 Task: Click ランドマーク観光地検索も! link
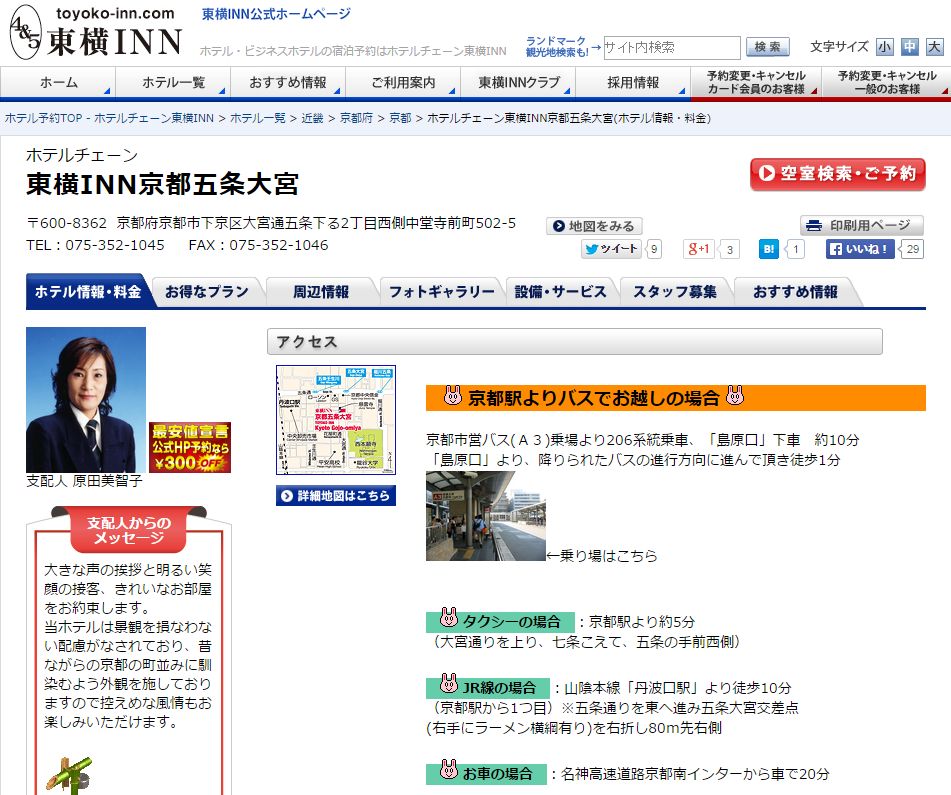tap(557, 47)
